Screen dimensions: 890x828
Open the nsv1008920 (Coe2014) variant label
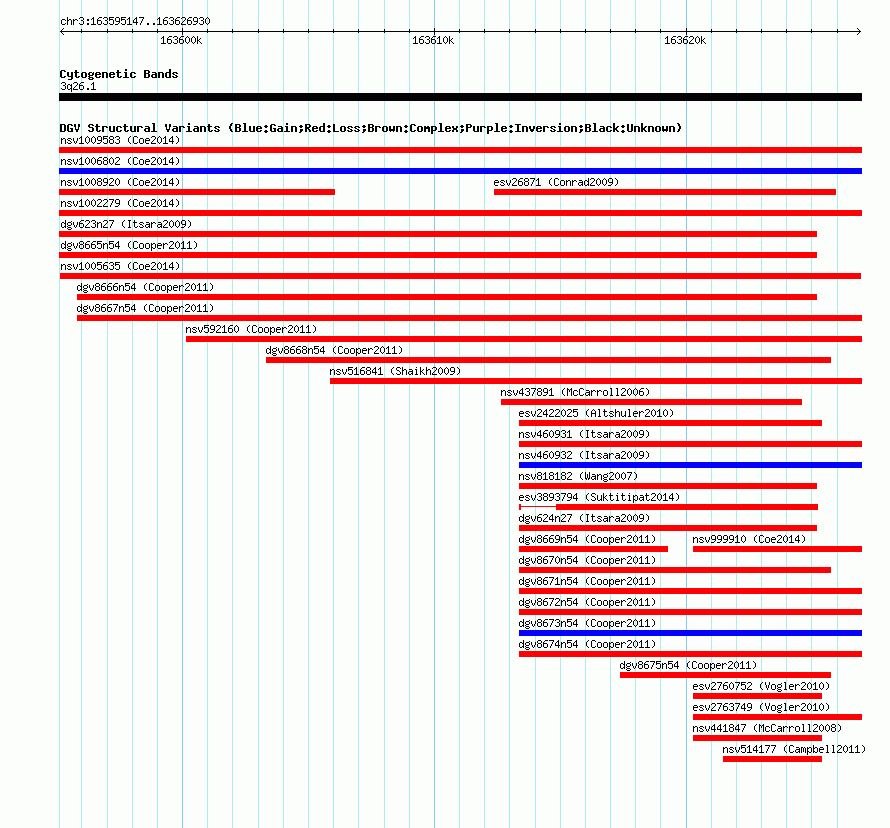(x=120, y=182)
